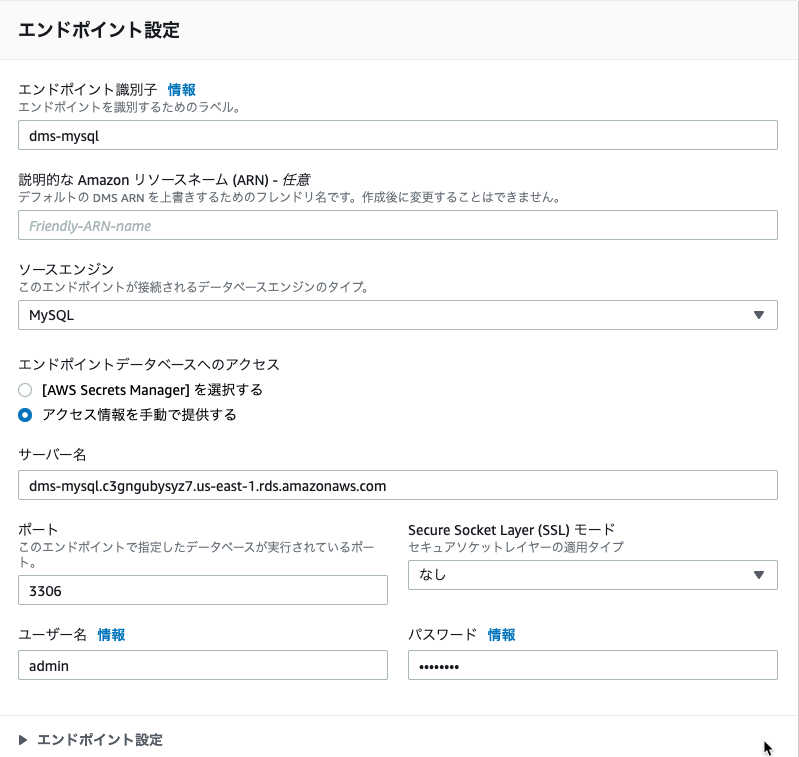The image size is (799, 757).
Task: Open the ソースエンジン MySQL dropdown
Action: (x=397, y=315)
